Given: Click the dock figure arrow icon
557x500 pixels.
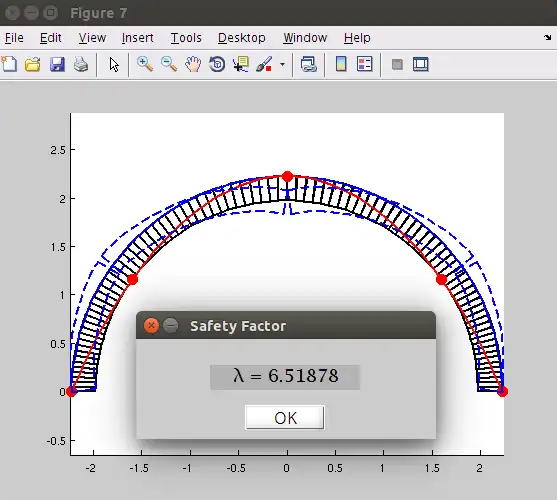Looking at the screenshot, I should coord(547,37).
